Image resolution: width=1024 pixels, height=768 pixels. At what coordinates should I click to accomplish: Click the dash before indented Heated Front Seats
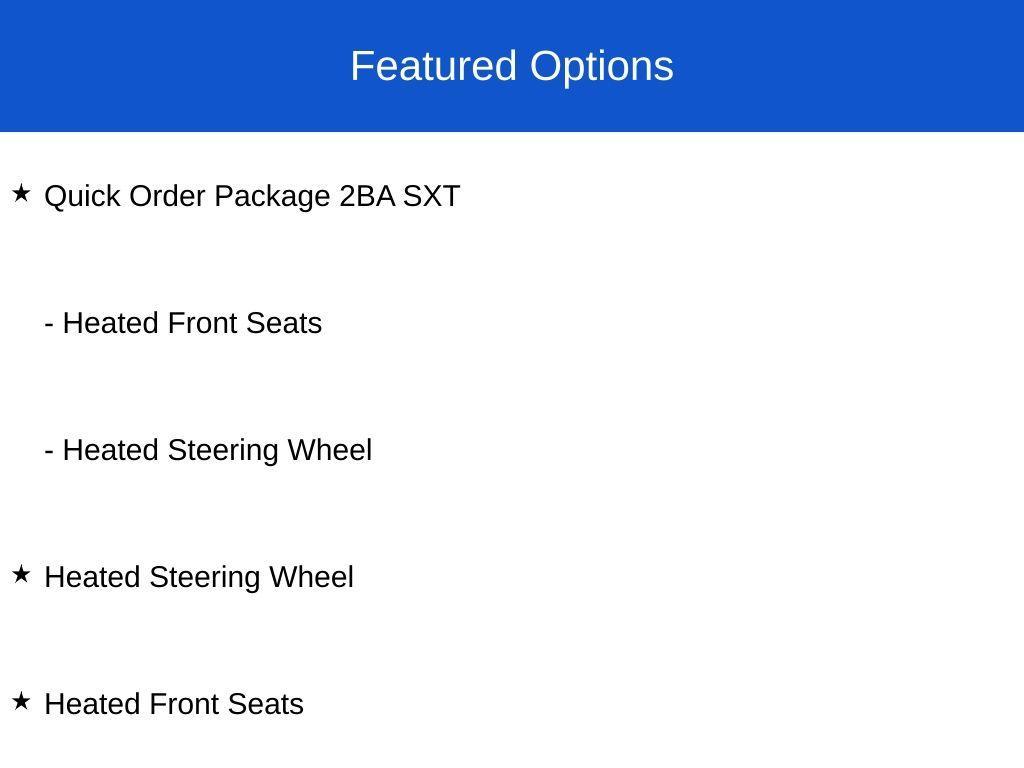tap(49, 324)
